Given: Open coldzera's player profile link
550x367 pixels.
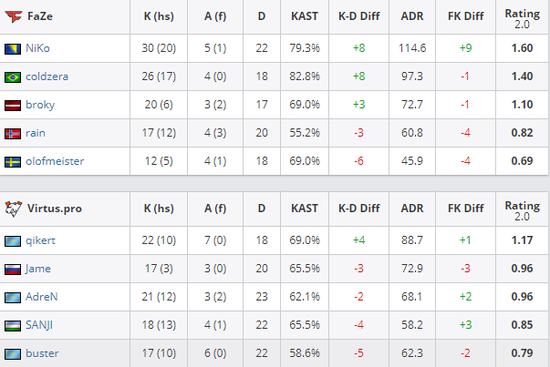Looking at the screenshot, I should 47,76.
